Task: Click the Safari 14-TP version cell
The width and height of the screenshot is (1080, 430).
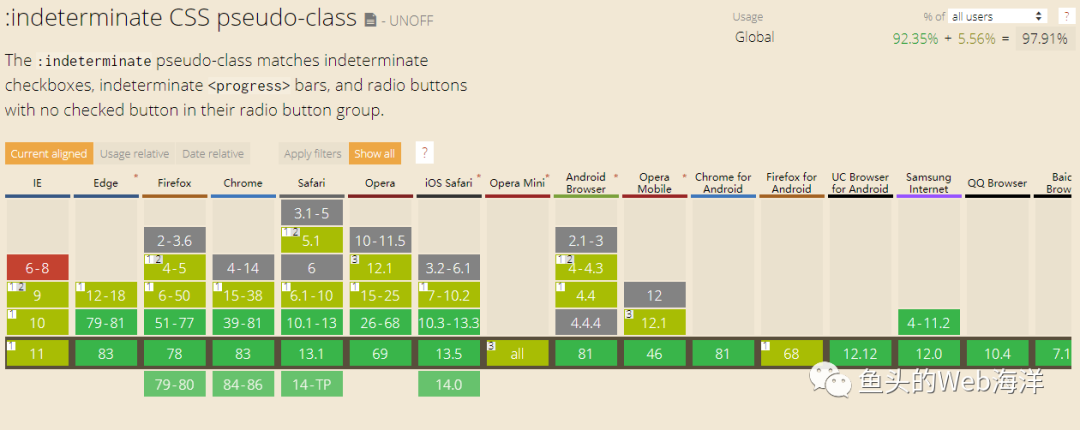Action: click(x=312, y=384)
